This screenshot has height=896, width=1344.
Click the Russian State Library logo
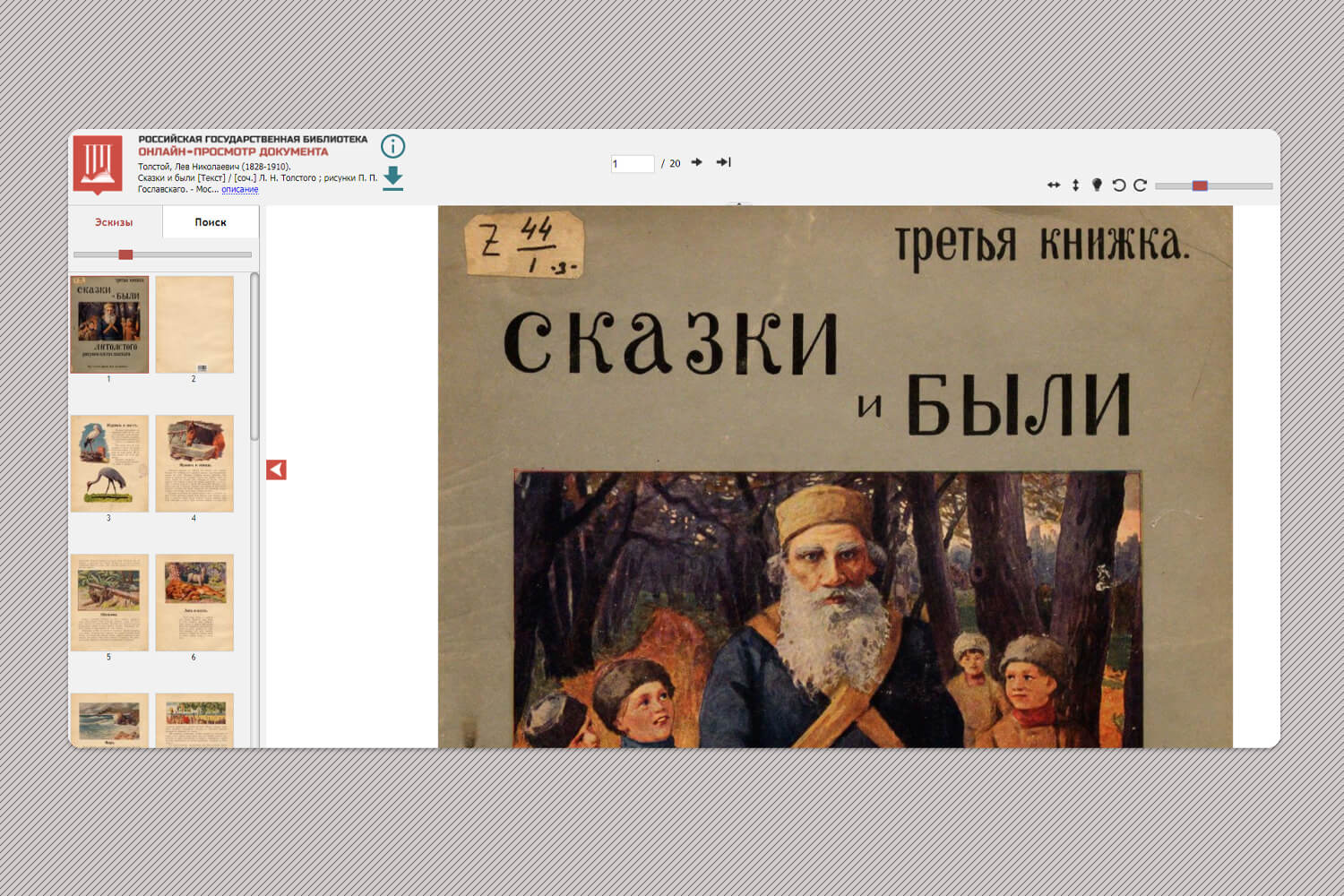pyautogui.click(x=97, y=164)
